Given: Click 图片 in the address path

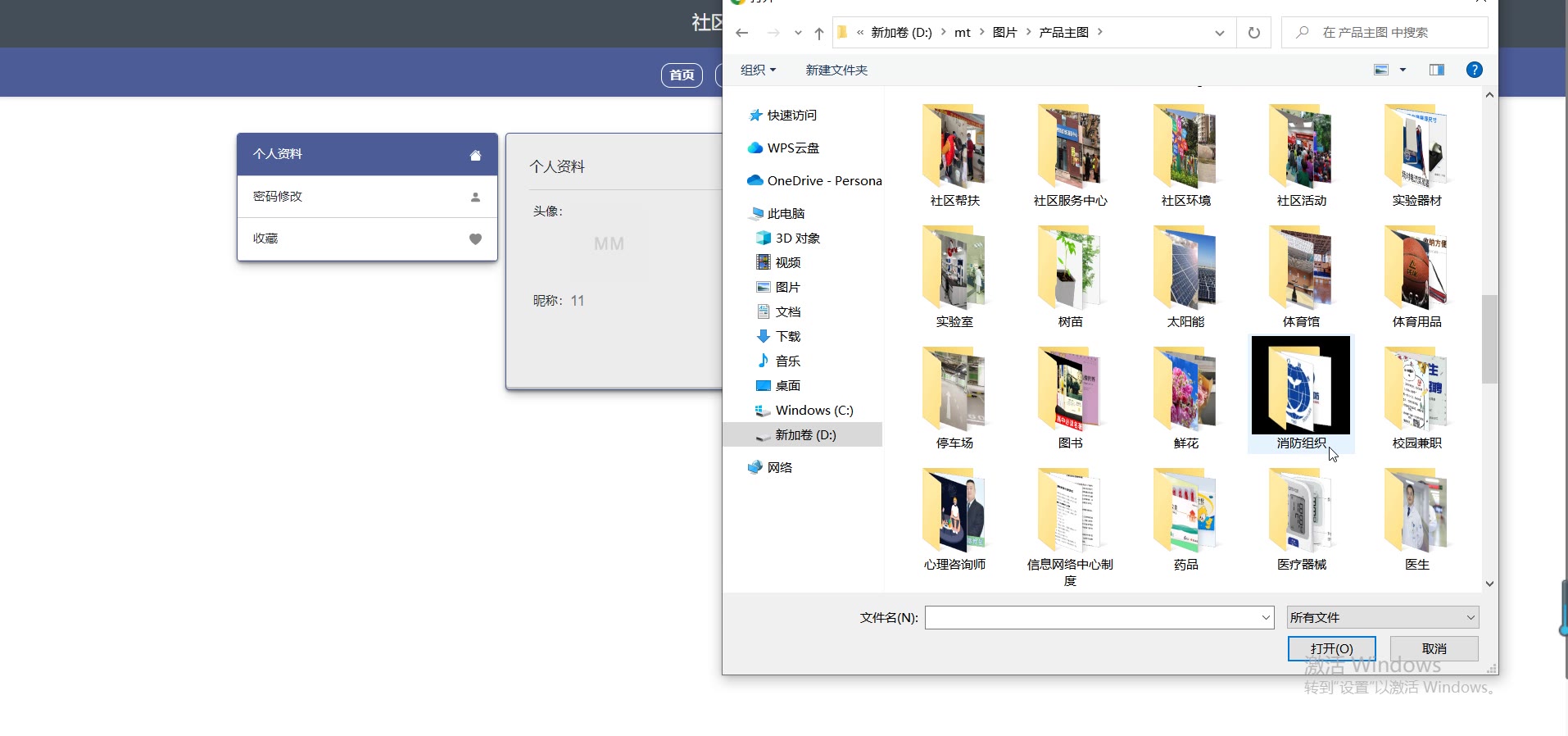Looking at the screenshot, I should 1004,32.
